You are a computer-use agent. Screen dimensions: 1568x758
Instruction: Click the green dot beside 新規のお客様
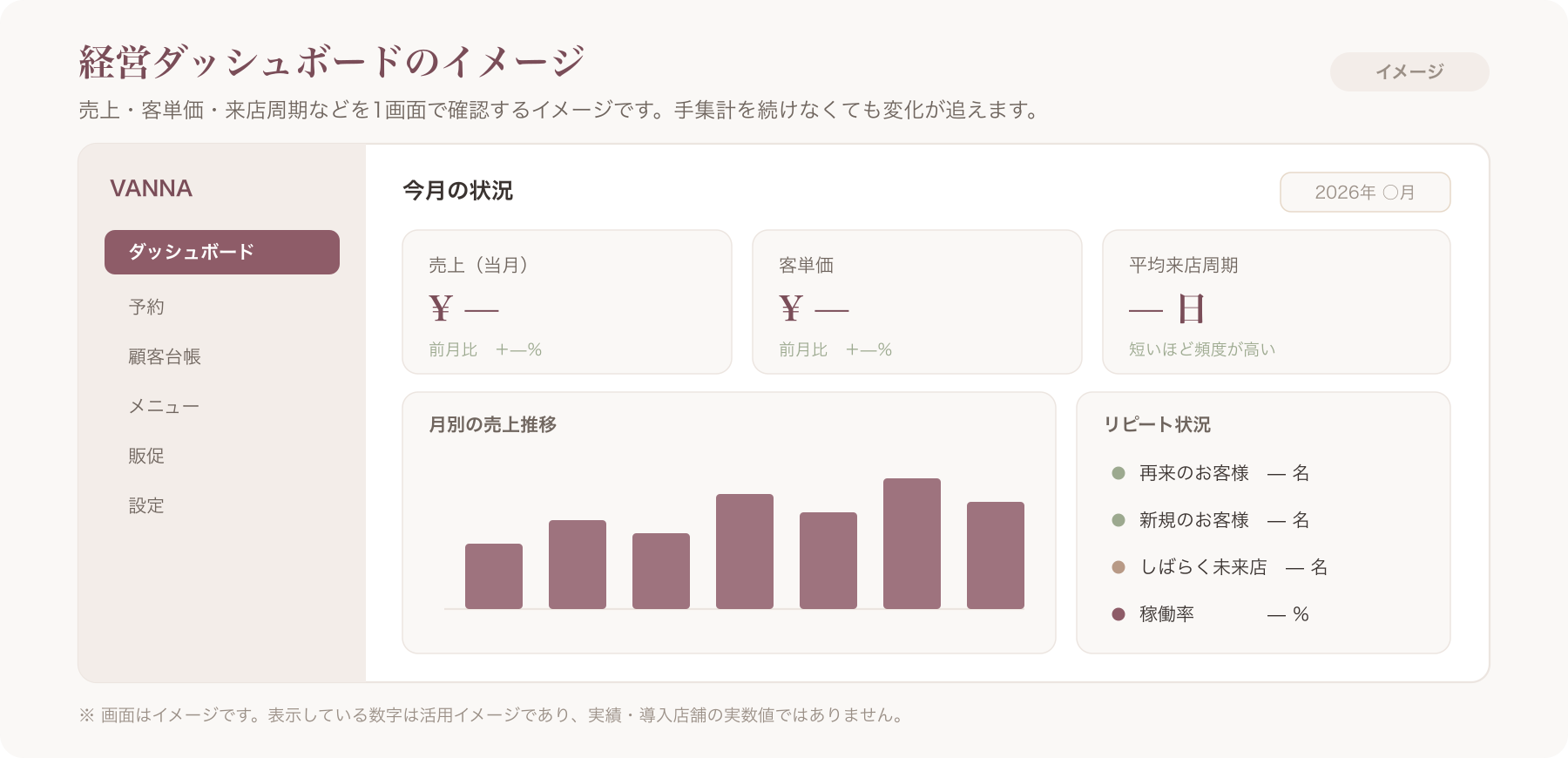click(1119, 520)
